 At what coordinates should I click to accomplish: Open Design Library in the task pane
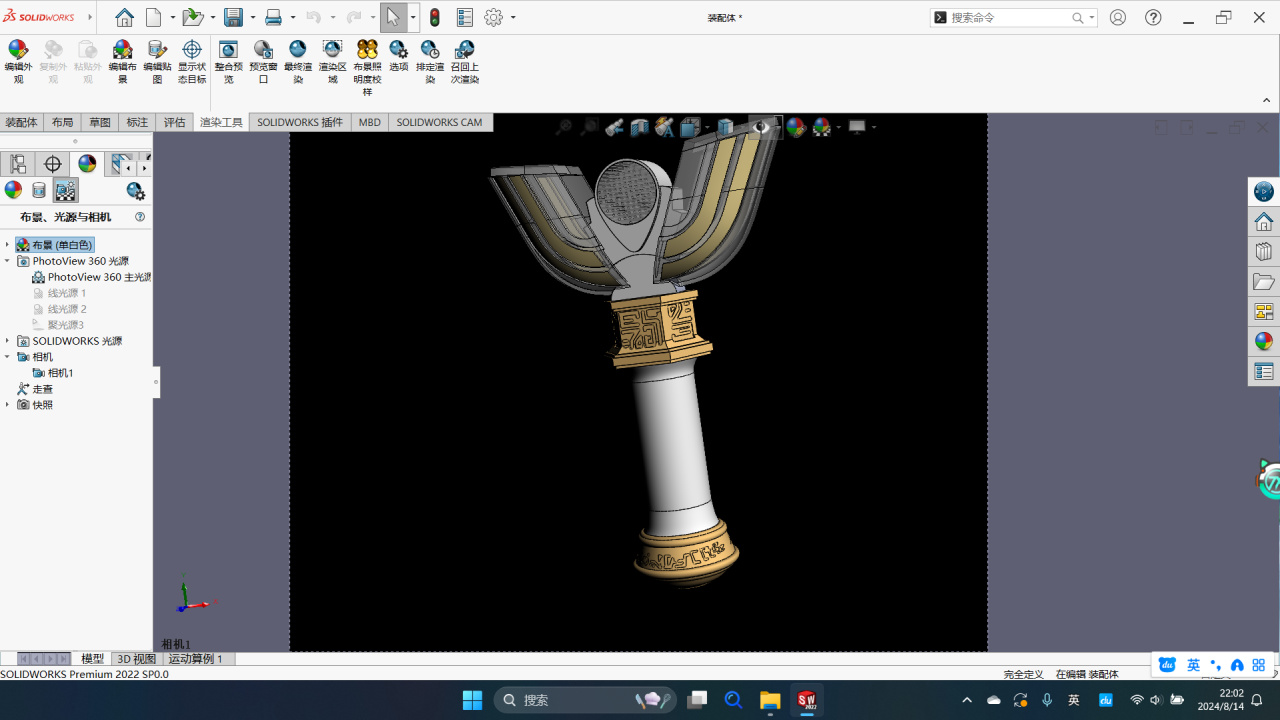pos(1264,252)
